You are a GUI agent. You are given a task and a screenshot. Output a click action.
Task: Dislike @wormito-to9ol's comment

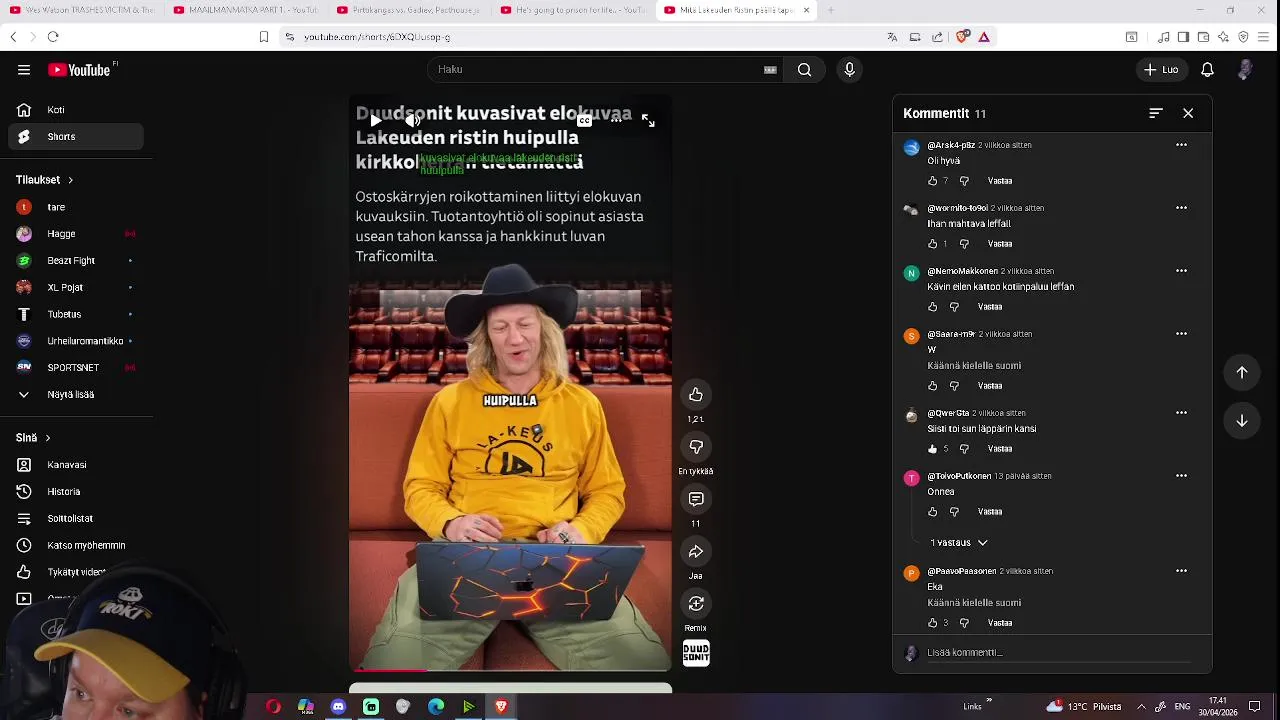[x=964, y=244]
